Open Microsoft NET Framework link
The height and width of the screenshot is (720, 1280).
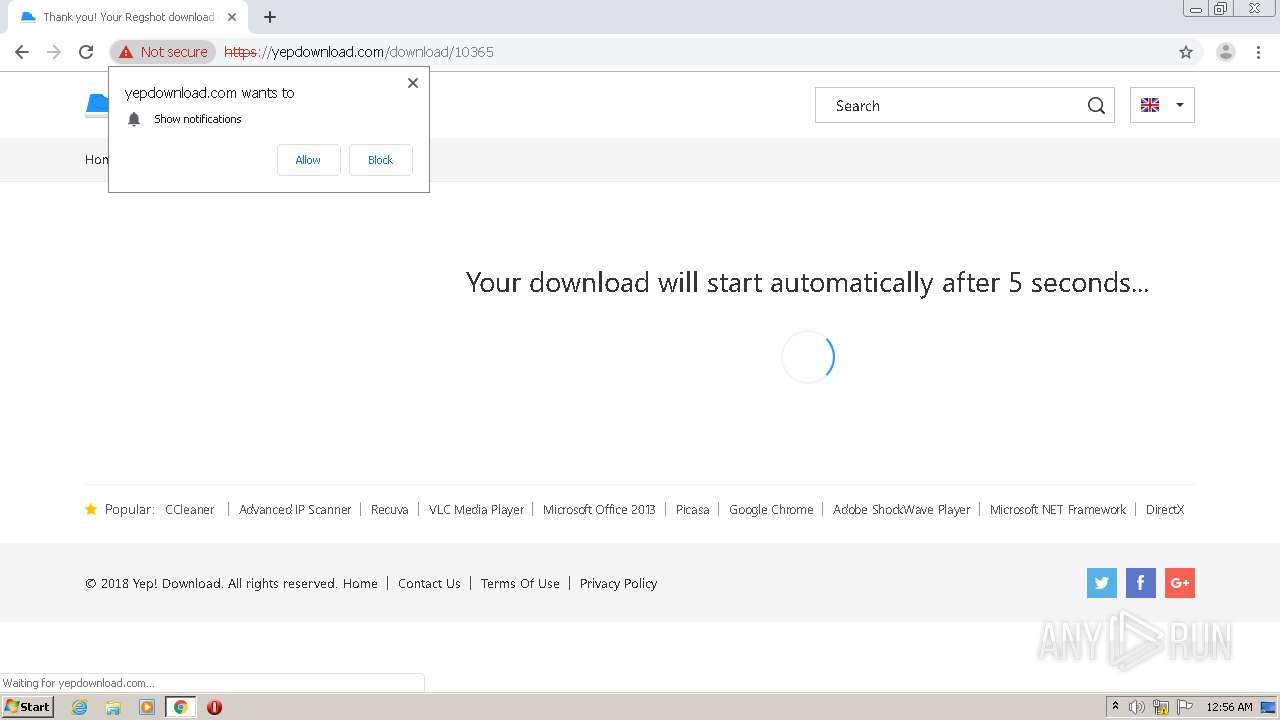pyautogui.click(x=1058, y=509)
